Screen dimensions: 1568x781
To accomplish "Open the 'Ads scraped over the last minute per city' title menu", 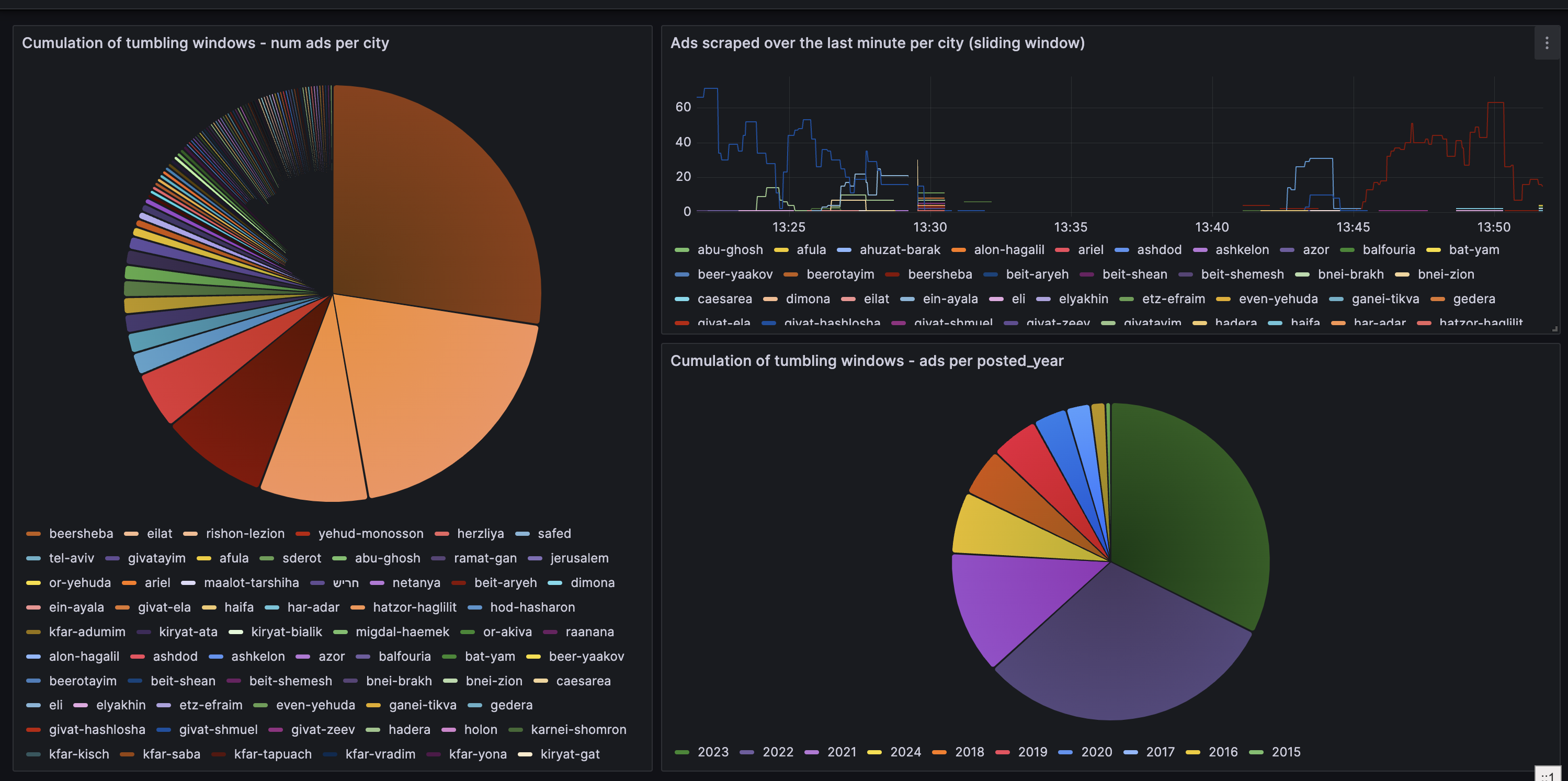I will pos(877,43).
